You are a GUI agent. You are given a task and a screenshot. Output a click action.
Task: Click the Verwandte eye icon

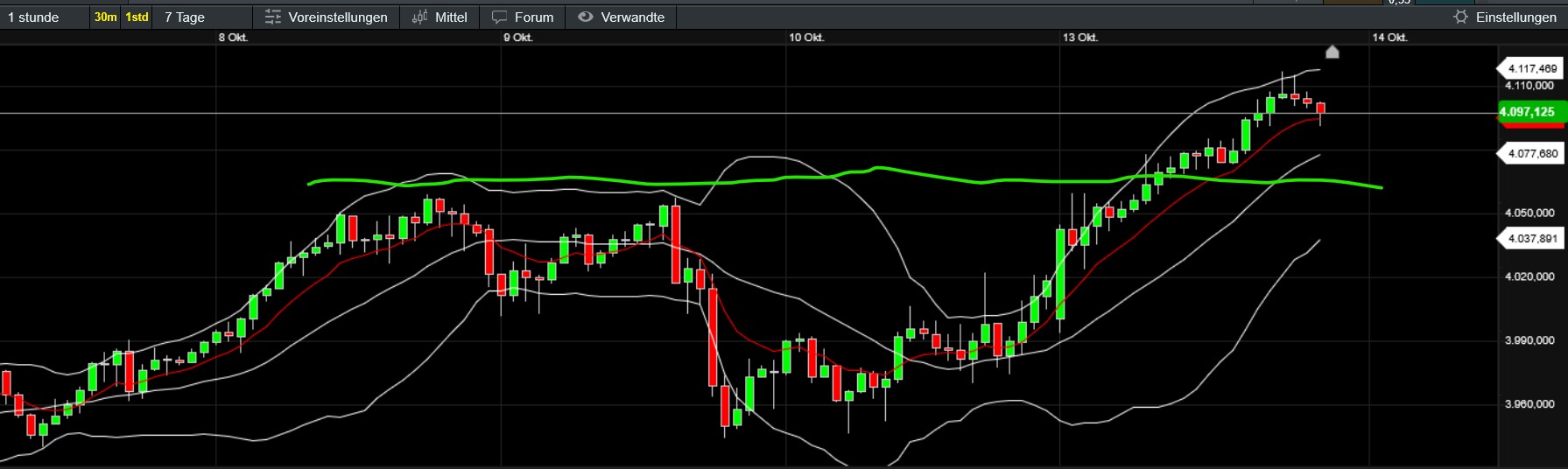pyautogui.click(x=586, y=17)
